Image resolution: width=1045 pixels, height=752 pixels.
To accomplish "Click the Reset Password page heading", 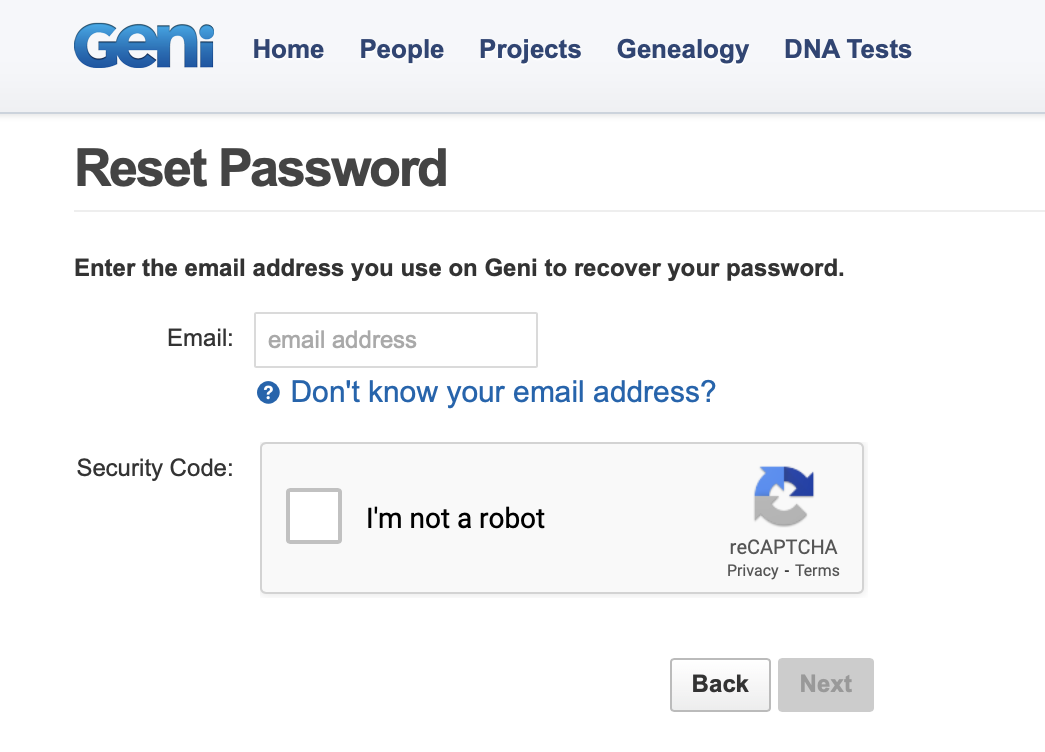I will [x=260, y=168].
